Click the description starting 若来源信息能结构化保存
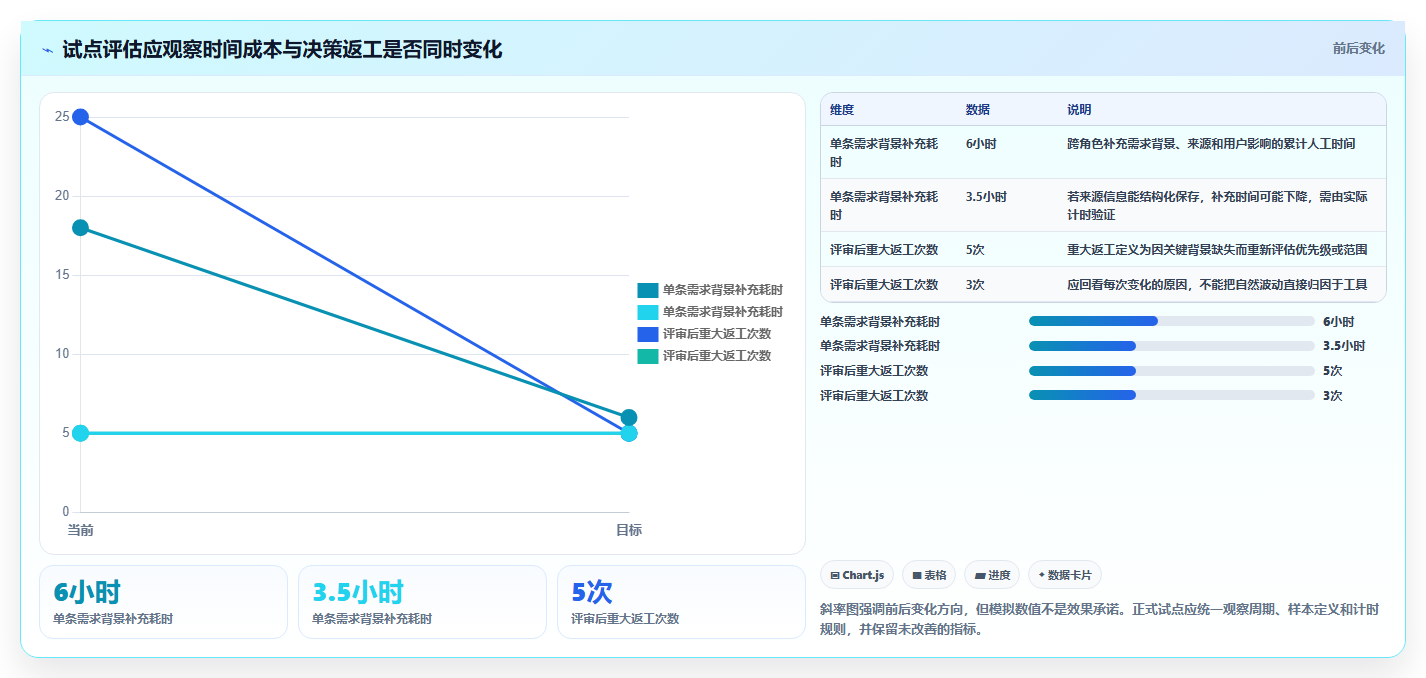This screenshot has height=678, width=1426. click(x=1217, y=205)
